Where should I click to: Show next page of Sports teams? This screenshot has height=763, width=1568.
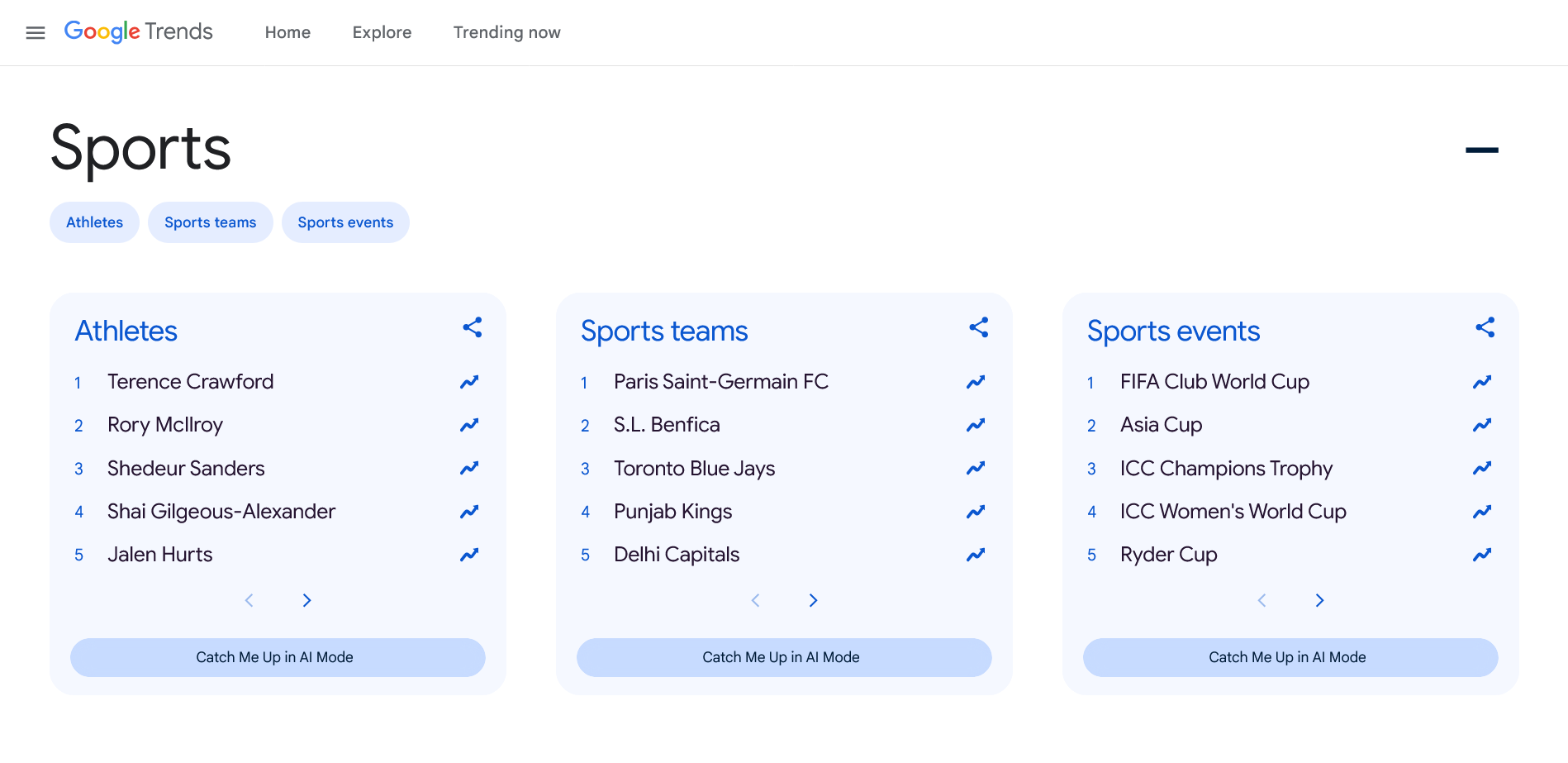point(813,600)
